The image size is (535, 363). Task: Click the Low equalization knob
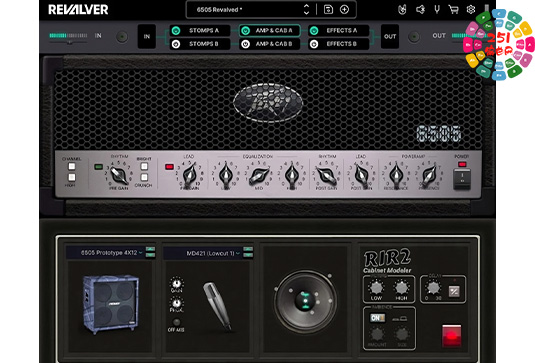click(226, 175)
